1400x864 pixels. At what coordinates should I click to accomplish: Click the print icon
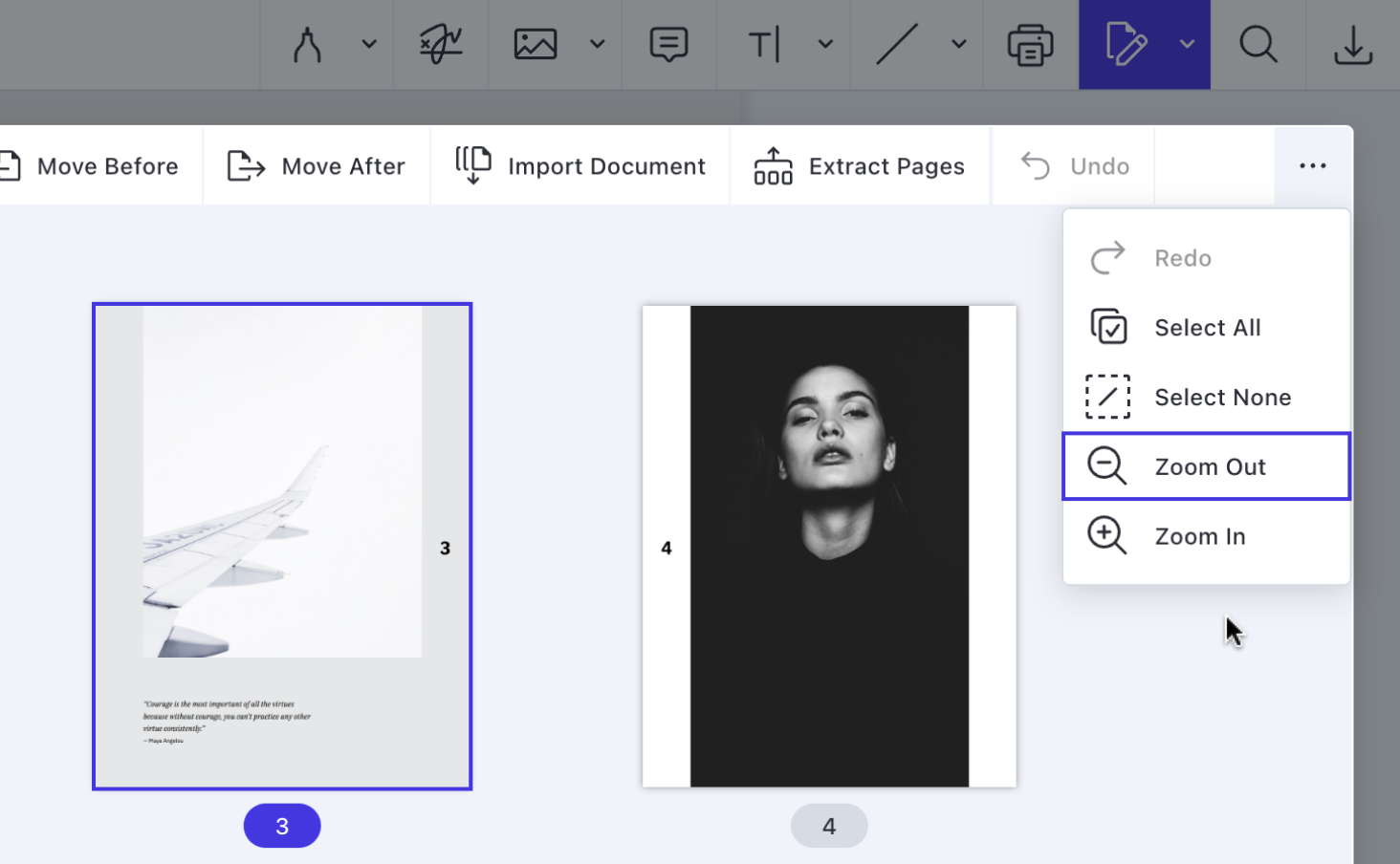pyautogui.click(x=1030, y=45)
